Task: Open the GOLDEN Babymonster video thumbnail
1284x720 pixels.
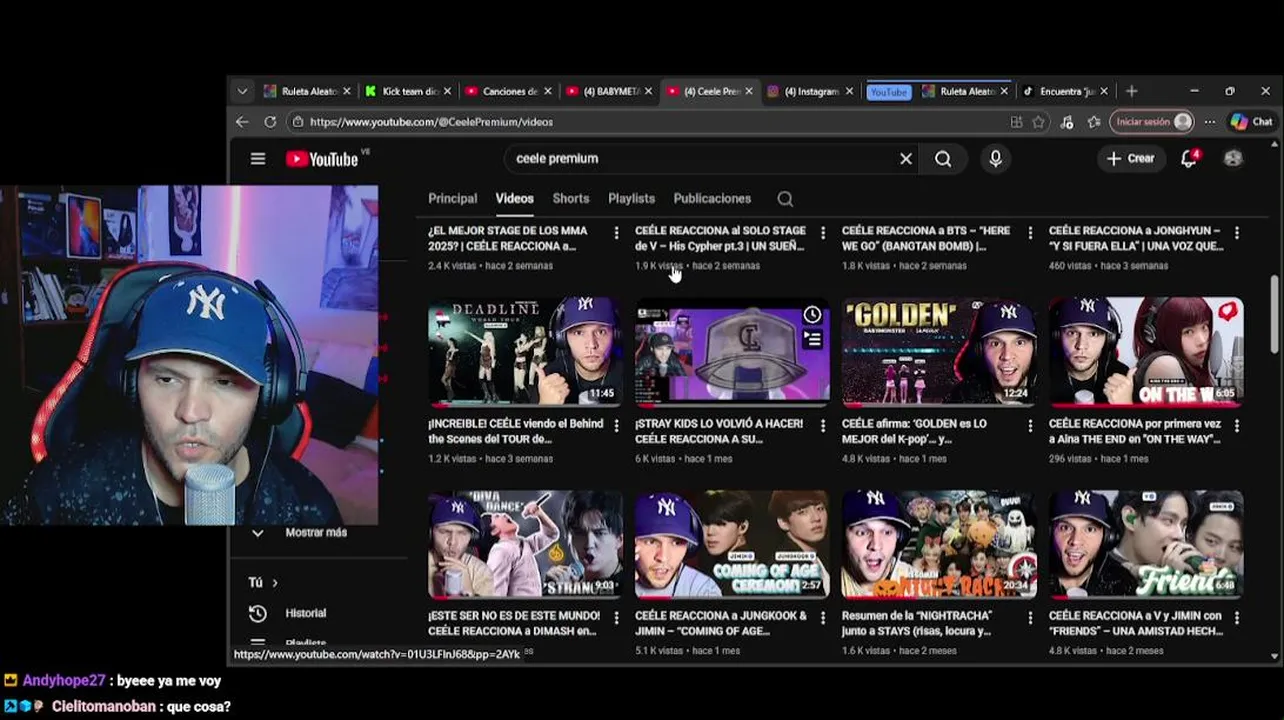Action: (x=939, y=351)
